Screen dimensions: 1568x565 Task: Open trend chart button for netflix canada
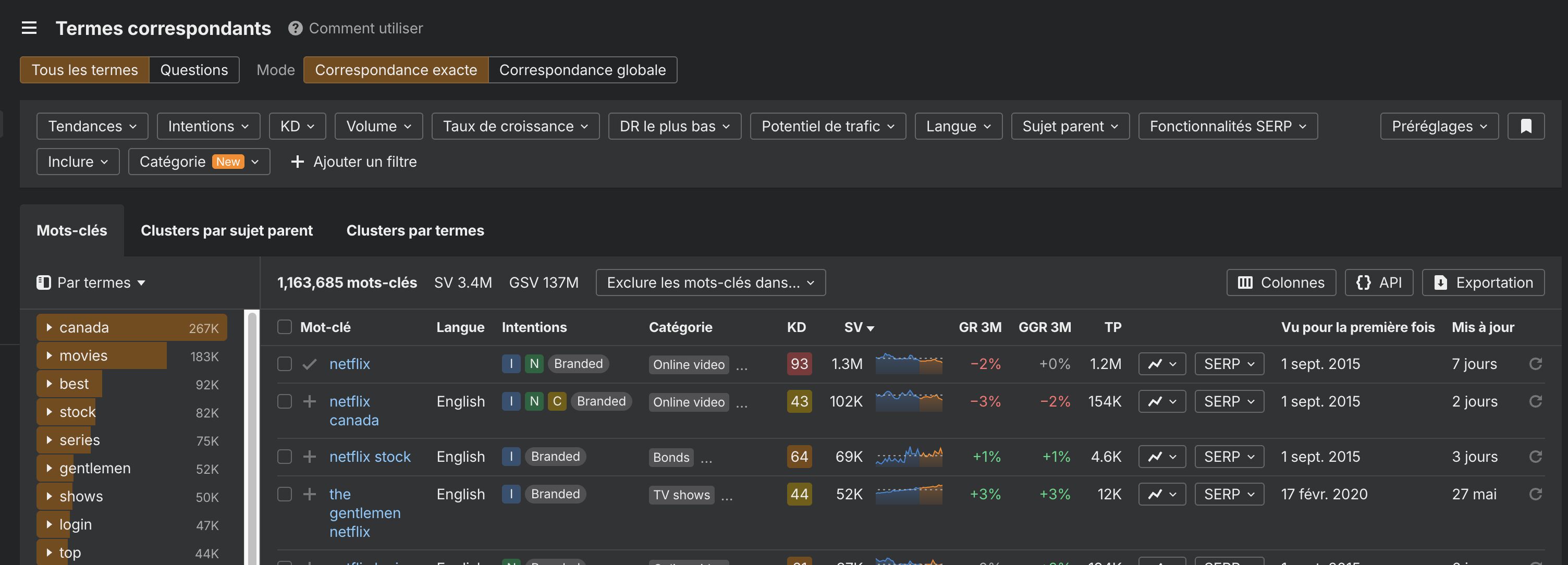click(1162, 401)
